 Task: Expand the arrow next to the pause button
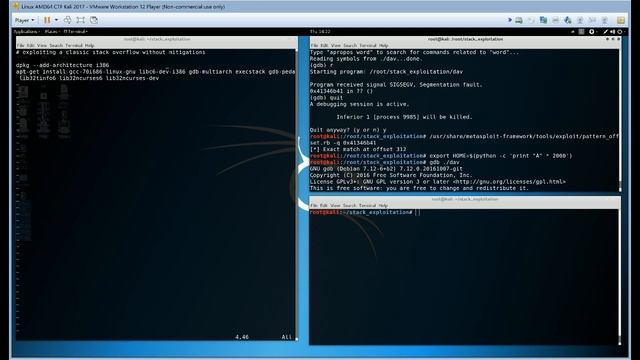pyautogui.click(x=56, y=20)
